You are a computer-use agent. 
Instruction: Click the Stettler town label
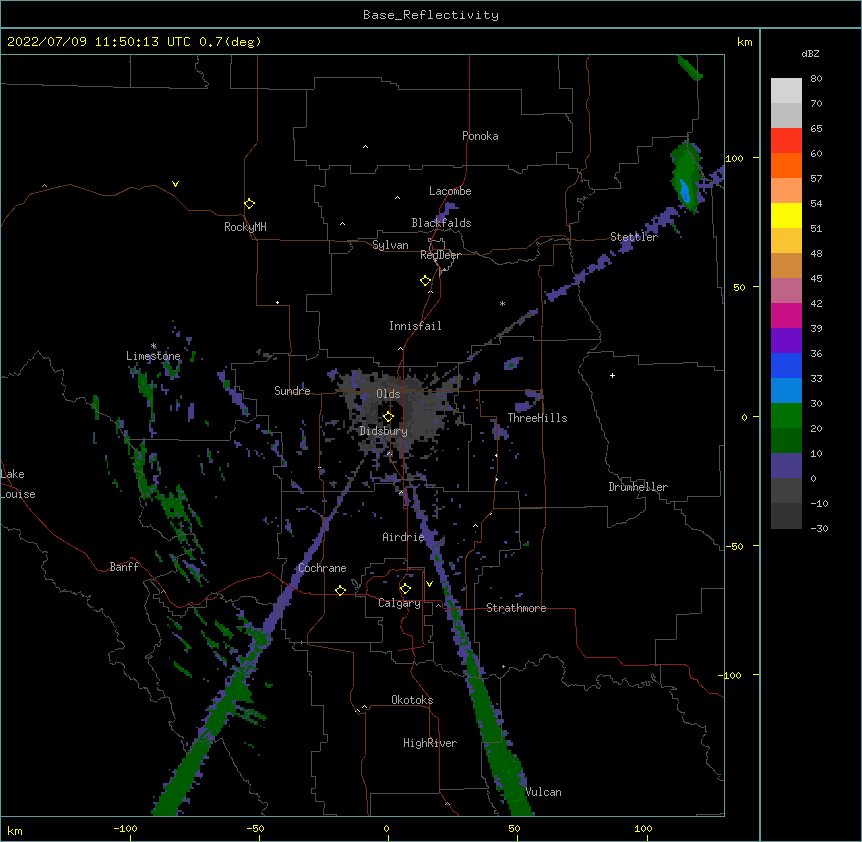(634, 237)
